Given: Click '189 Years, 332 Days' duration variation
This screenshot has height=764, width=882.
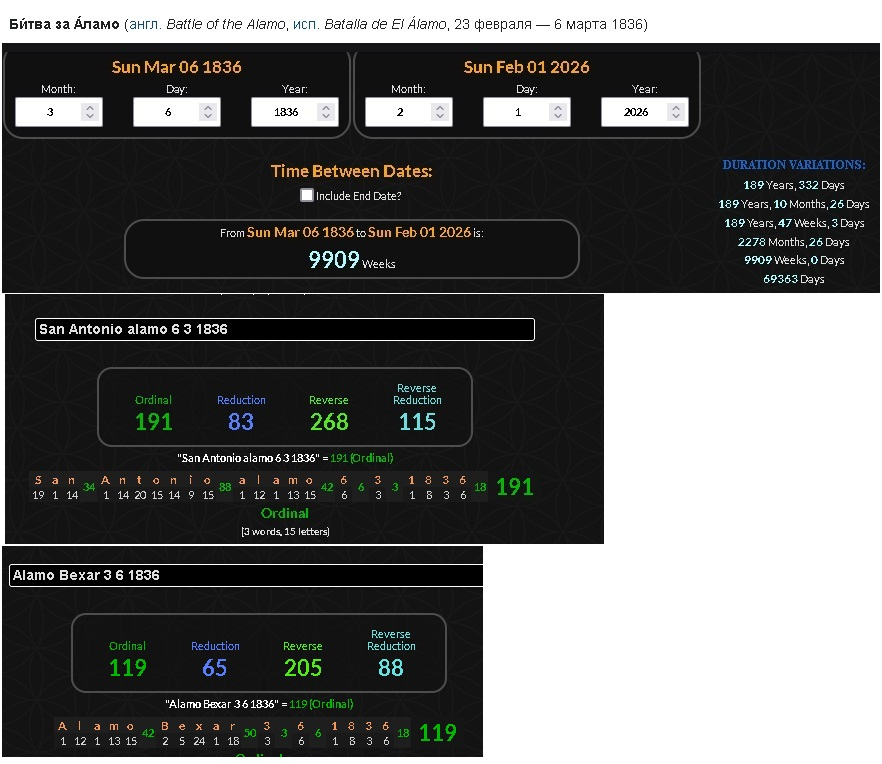Looking at the screenshot, I should 794,185.
